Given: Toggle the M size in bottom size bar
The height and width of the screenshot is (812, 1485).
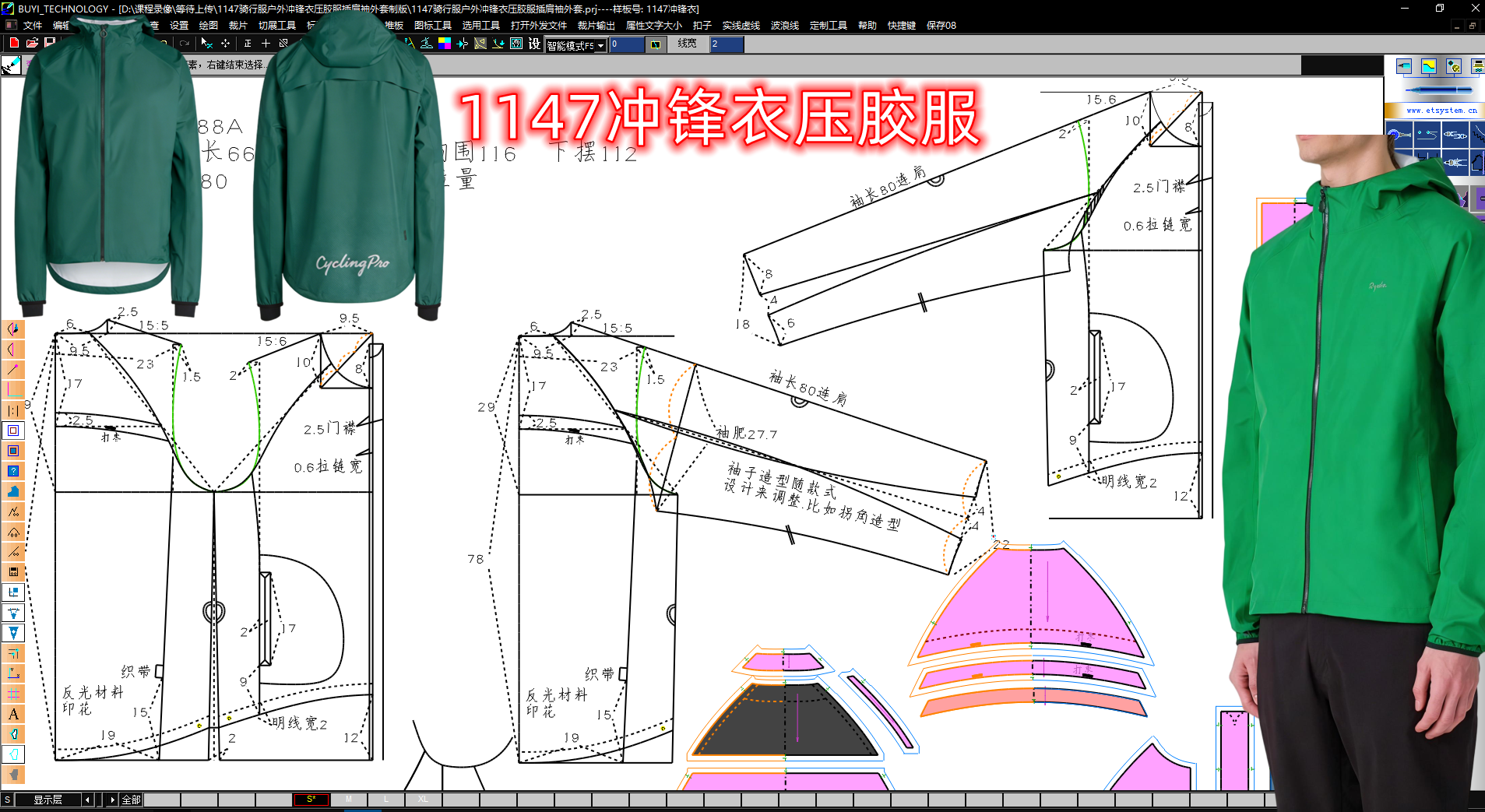Looking at the screenshot, I should point(349,799).
